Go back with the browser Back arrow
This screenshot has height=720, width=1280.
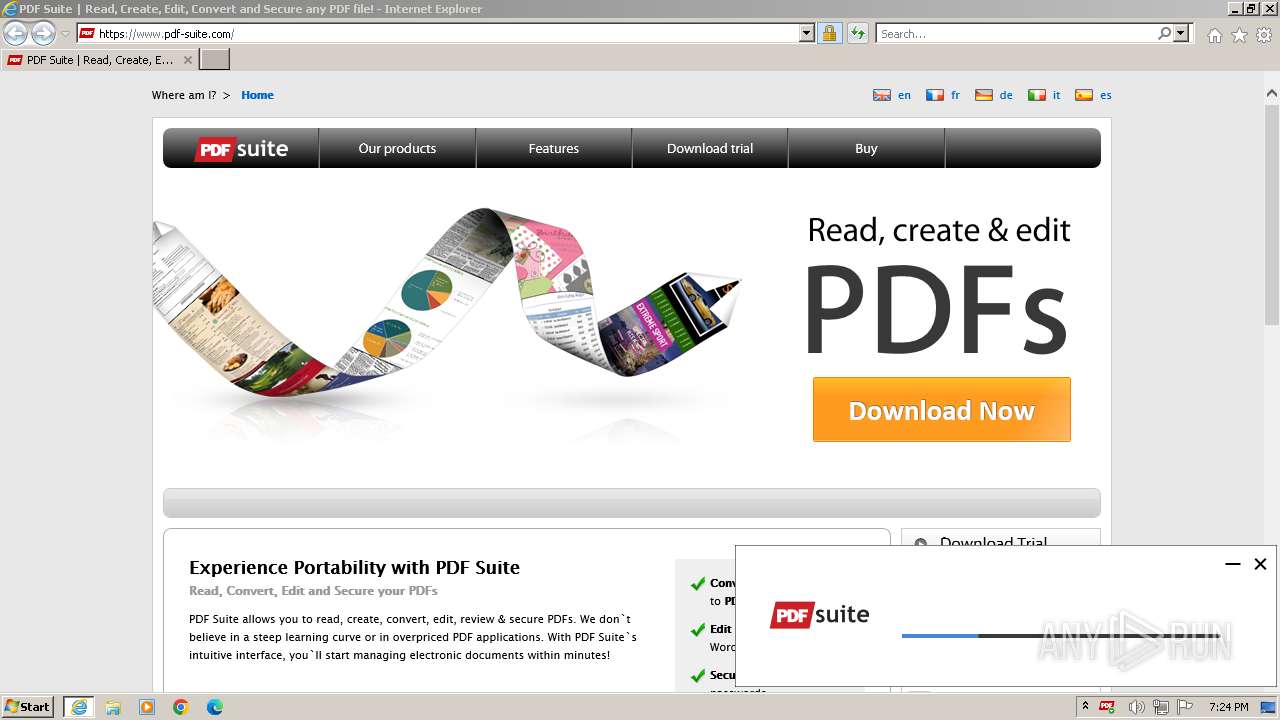[15, 33]
